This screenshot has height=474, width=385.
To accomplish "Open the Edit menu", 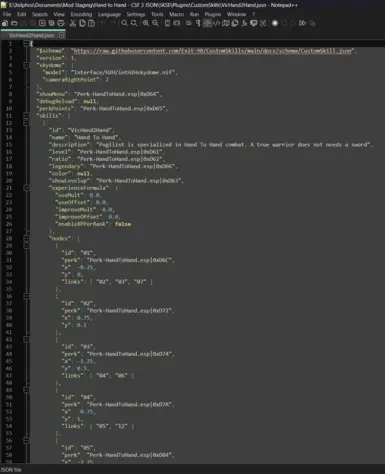I will click(x=21, y=14).
